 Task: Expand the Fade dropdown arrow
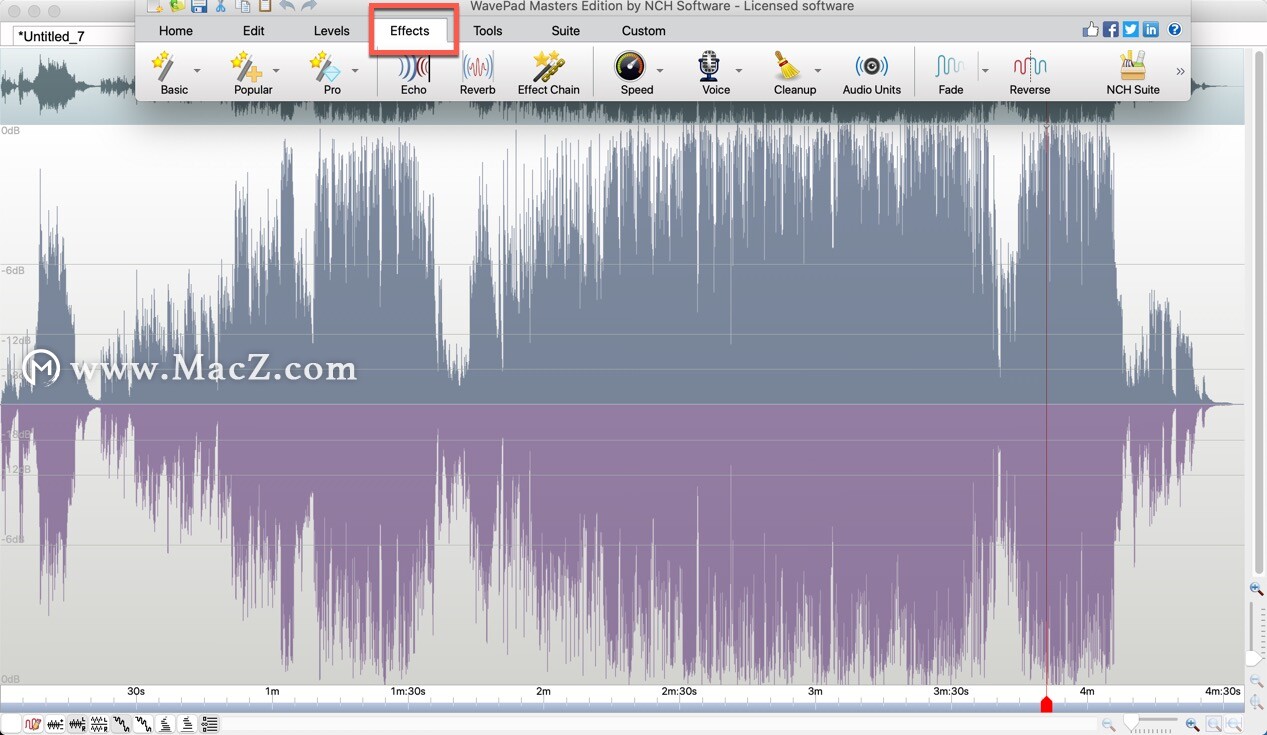985,71
